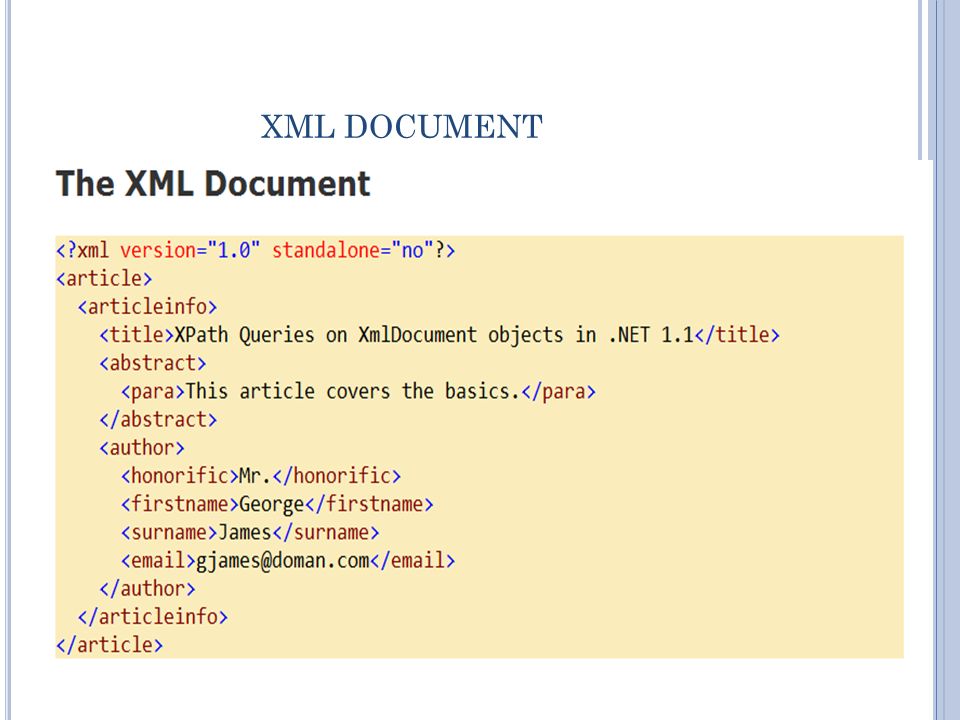Image resolution: width=960 pixels, height=720 pixels.
Task: Click the opening <author> tag line
Action: point(141,448)
